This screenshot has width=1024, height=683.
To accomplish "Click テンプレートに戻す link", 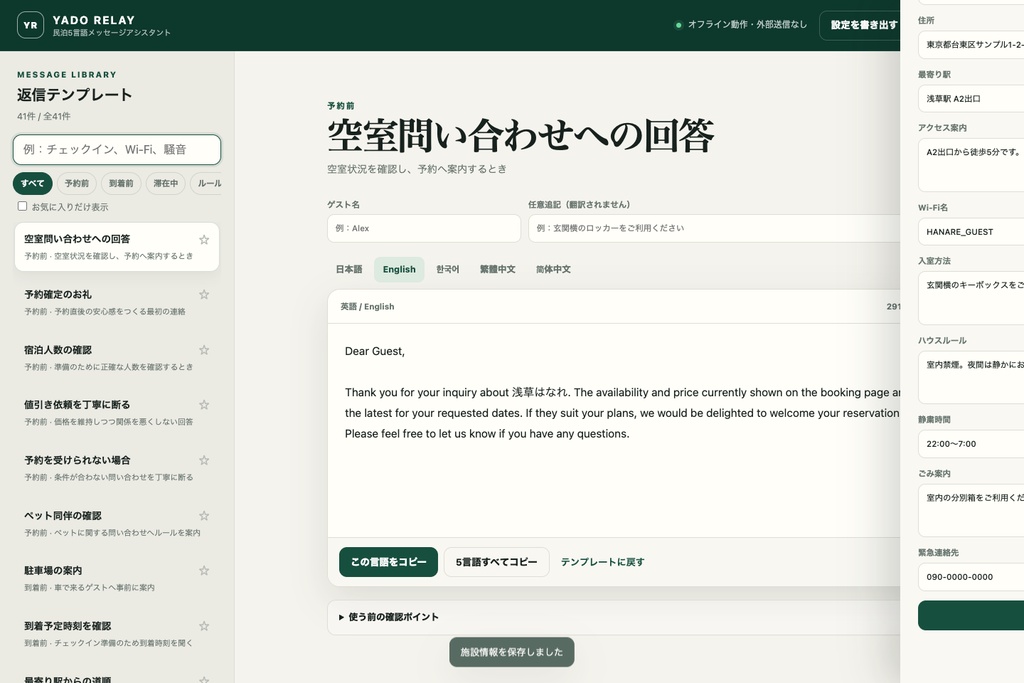I will pos(602,562).
